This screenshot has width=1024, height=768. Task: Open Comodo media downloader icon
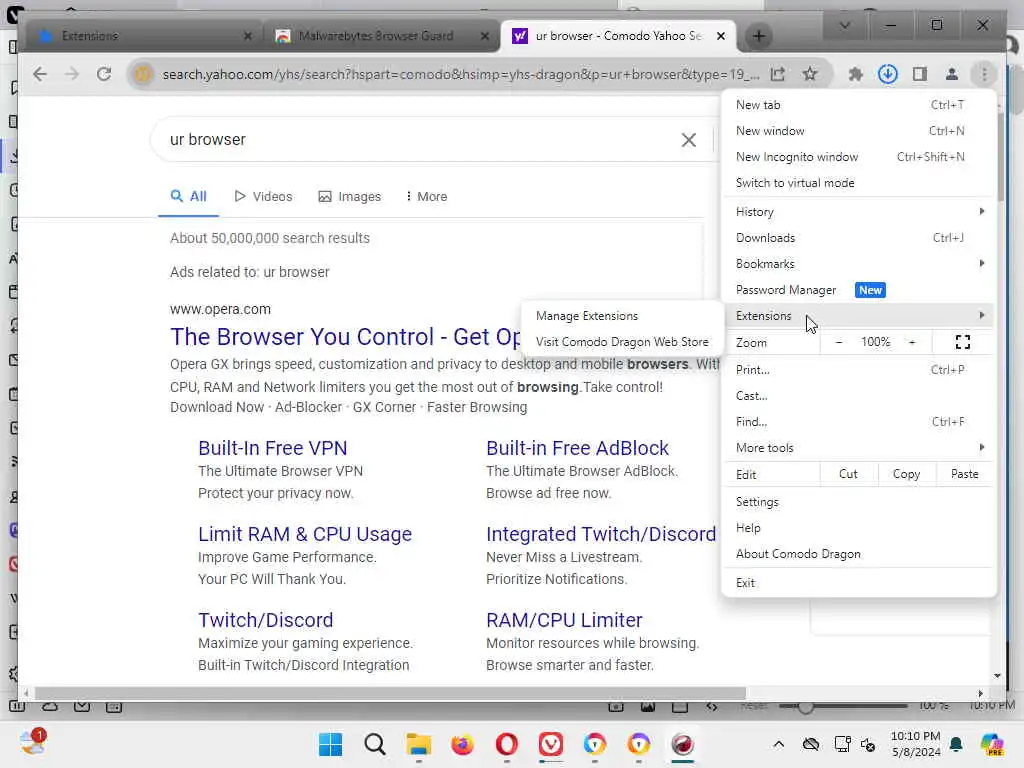888,74
